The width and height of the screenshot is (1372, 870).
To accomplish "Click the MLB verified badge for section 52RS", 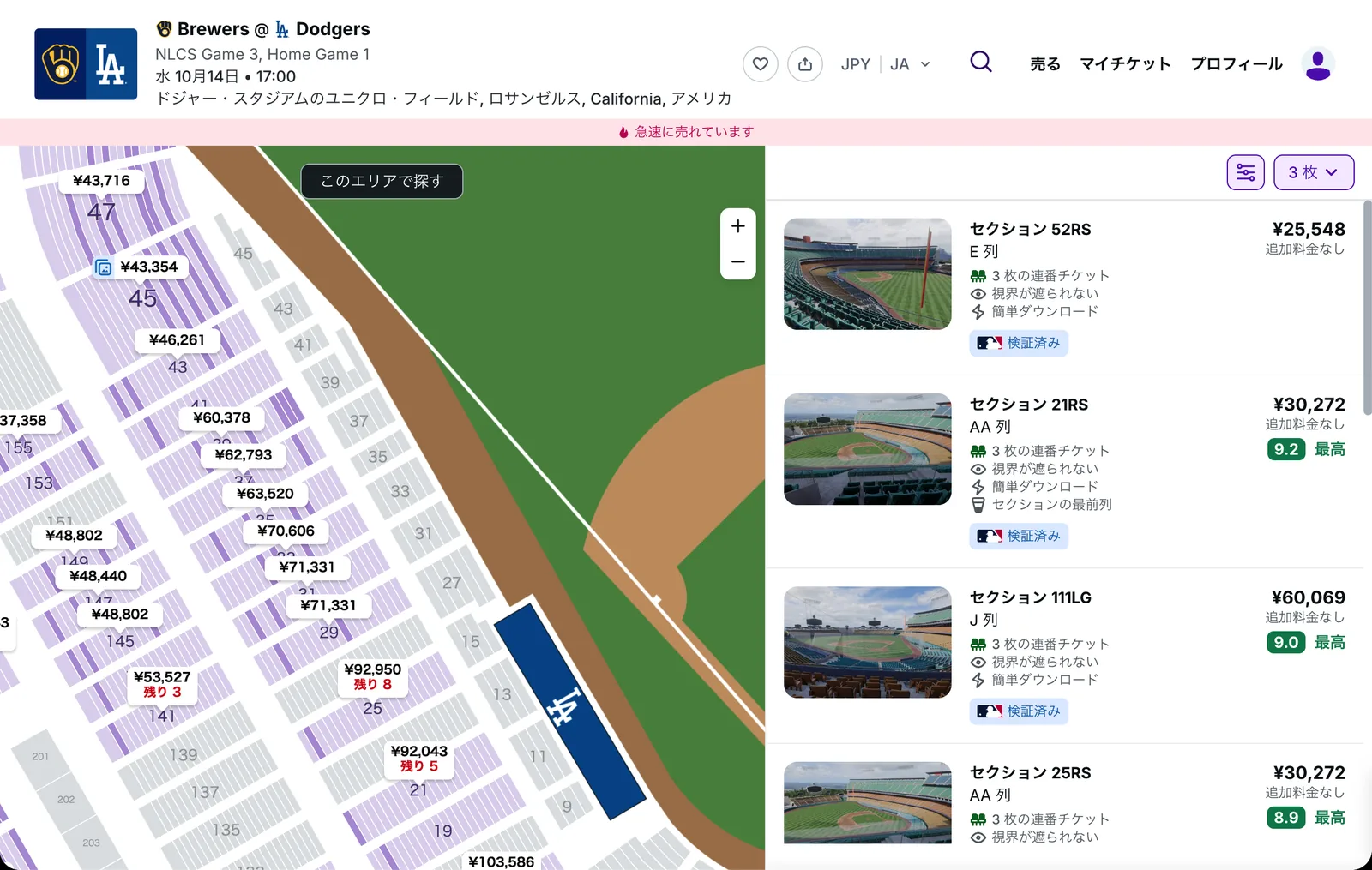I will (1019, 343).
